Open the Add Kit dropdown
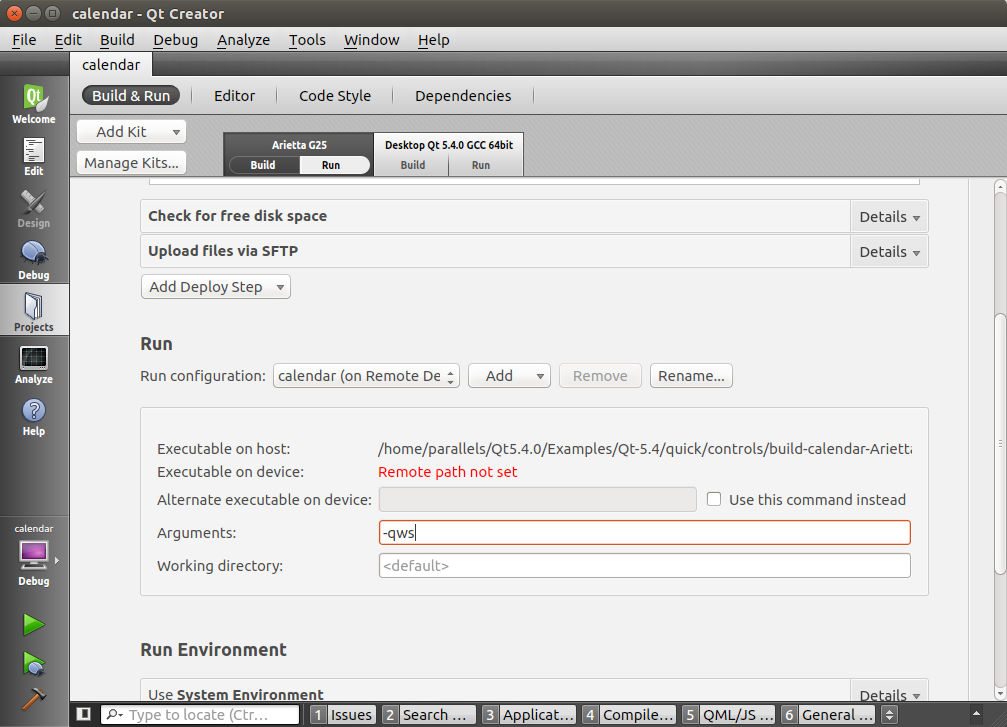1007x727 pixels. coord(132,132)
